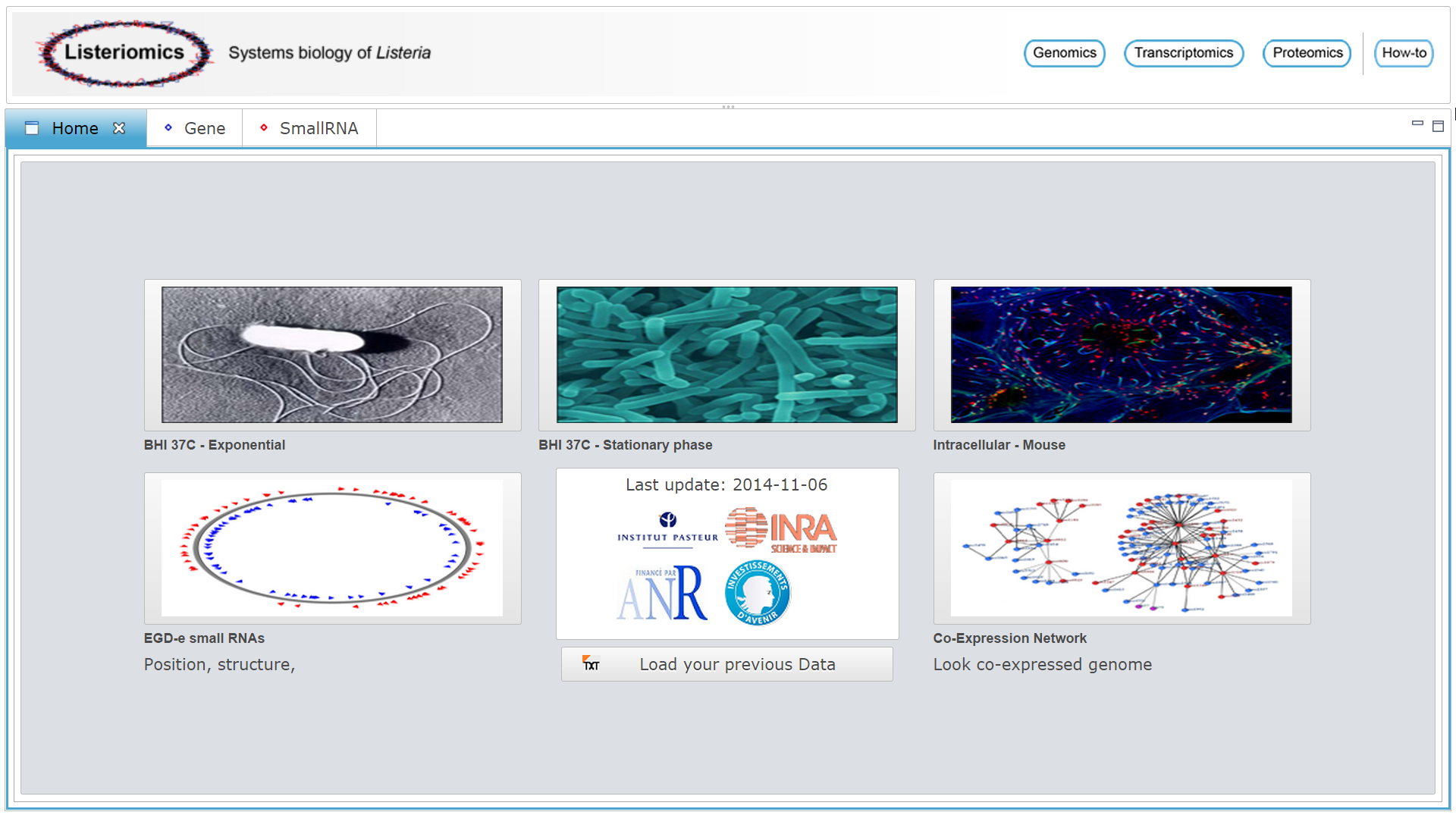The image size is (1456, 815).
Task: Open the BHI 37C Exponential image
Action: [332, 355]
